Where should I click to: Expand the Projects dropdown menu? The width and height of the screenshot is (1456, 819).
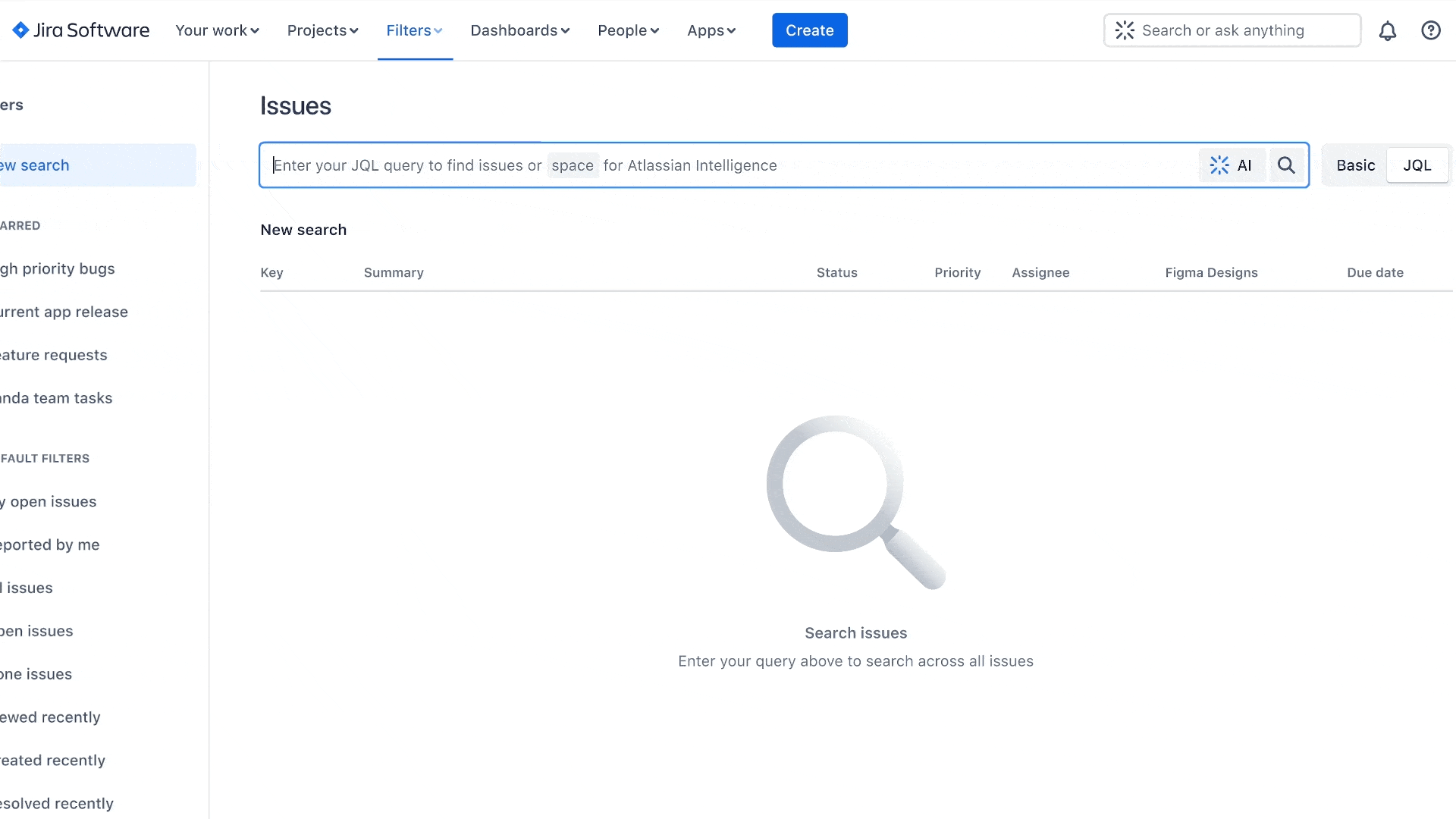click(x=322, y=30)
